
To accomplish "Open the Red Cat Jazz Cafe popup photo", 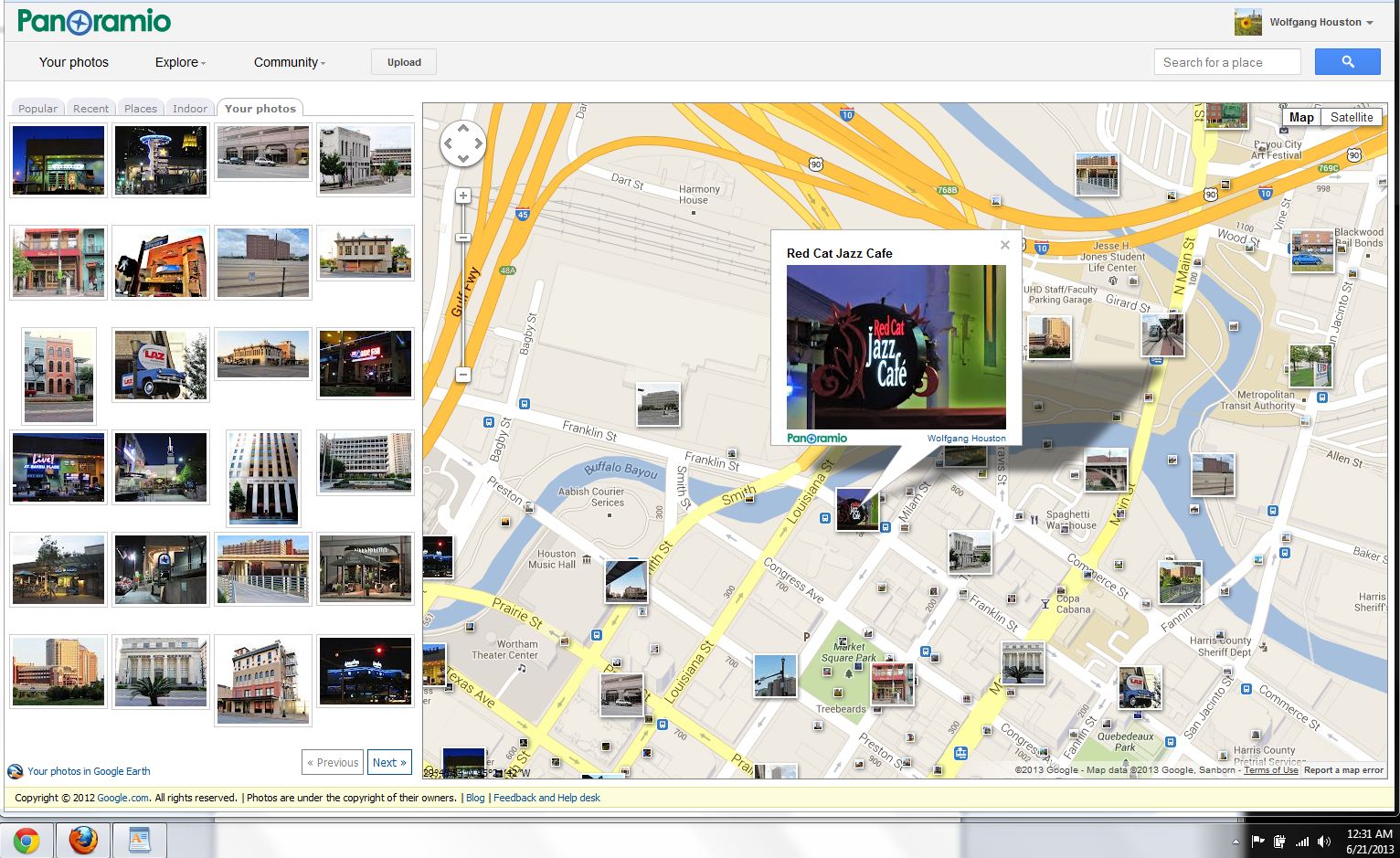I will 896,347.
